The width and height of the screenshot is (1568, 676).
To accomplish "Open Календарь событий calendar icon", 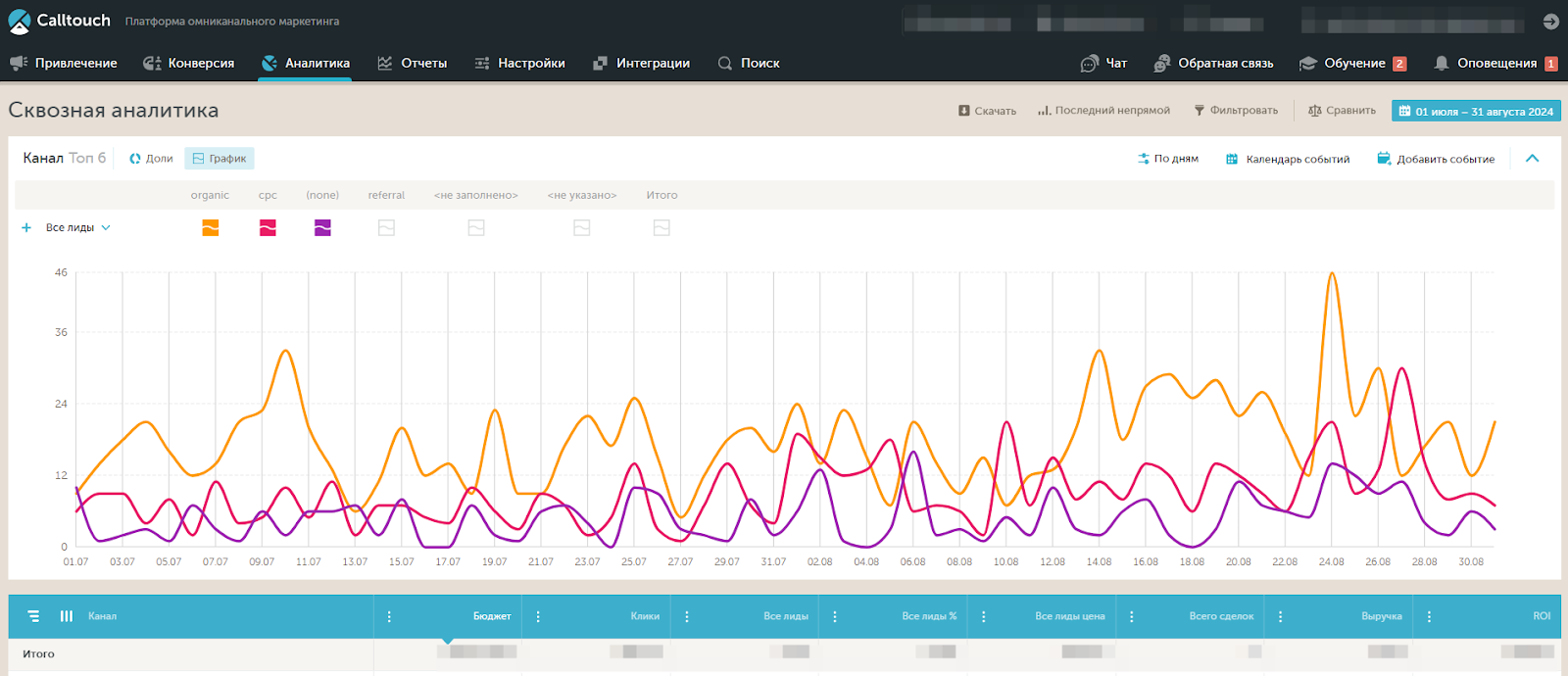I will 1232,159.
